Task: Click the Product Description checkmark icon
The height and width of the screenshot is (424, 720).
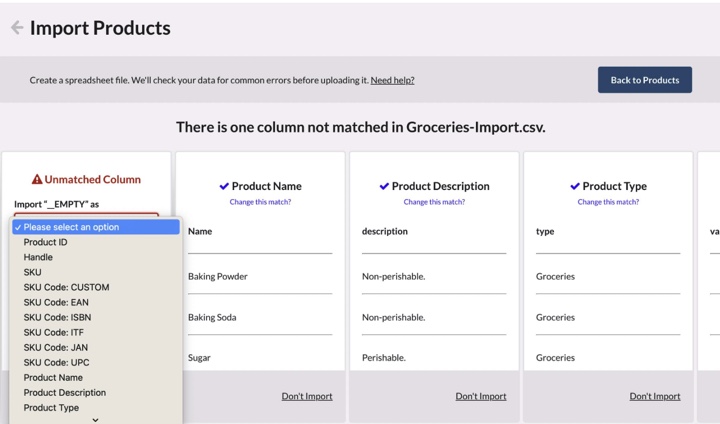Action: (384, 186)
